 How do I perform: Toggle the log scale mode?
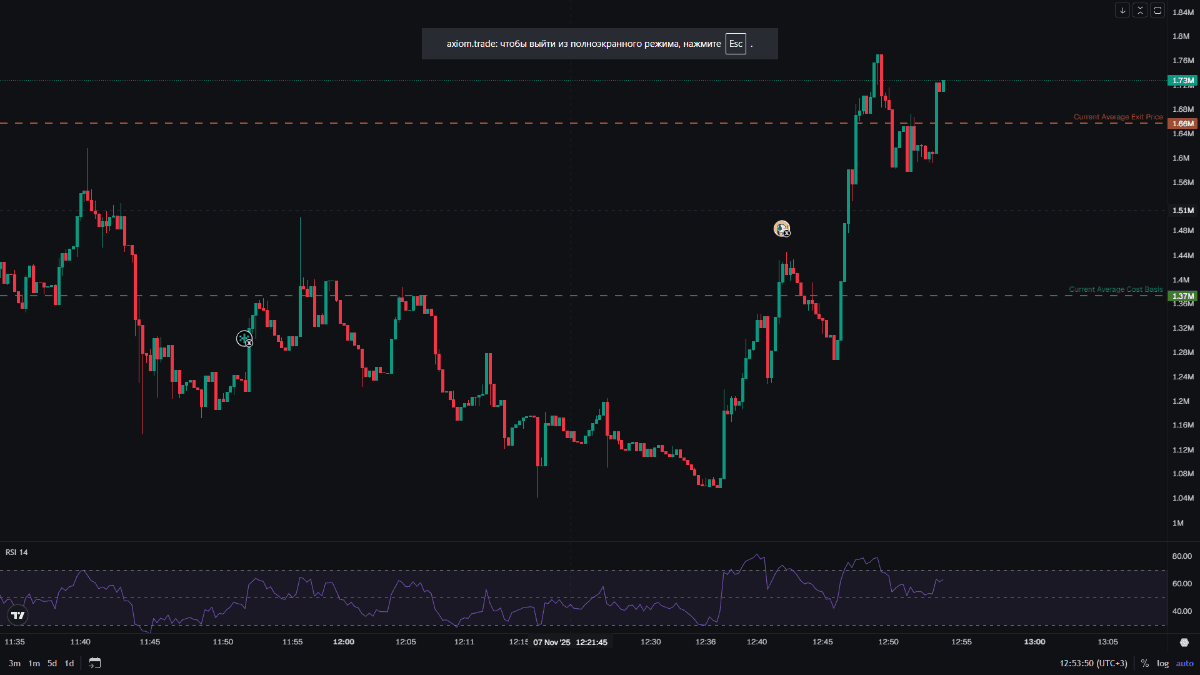1162,663
